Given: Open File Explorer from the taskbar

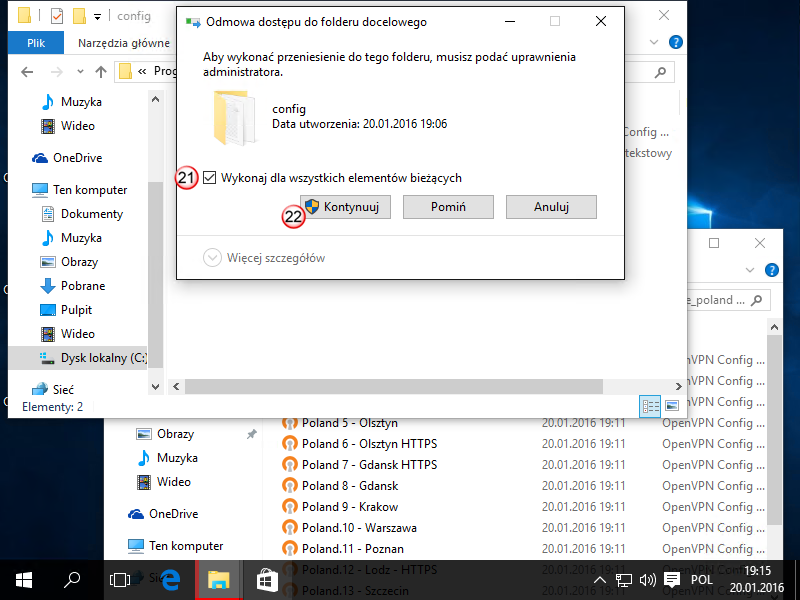Looking at the screenshot, I should [218, 580].
